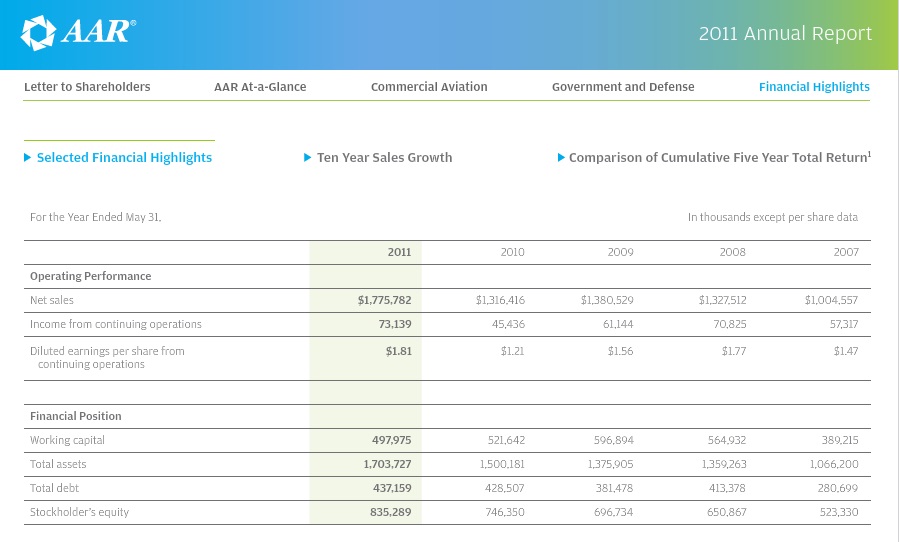
Task: Click the 2011 Annual Report title
Action: pyautogui.click(x=785, y=34)
